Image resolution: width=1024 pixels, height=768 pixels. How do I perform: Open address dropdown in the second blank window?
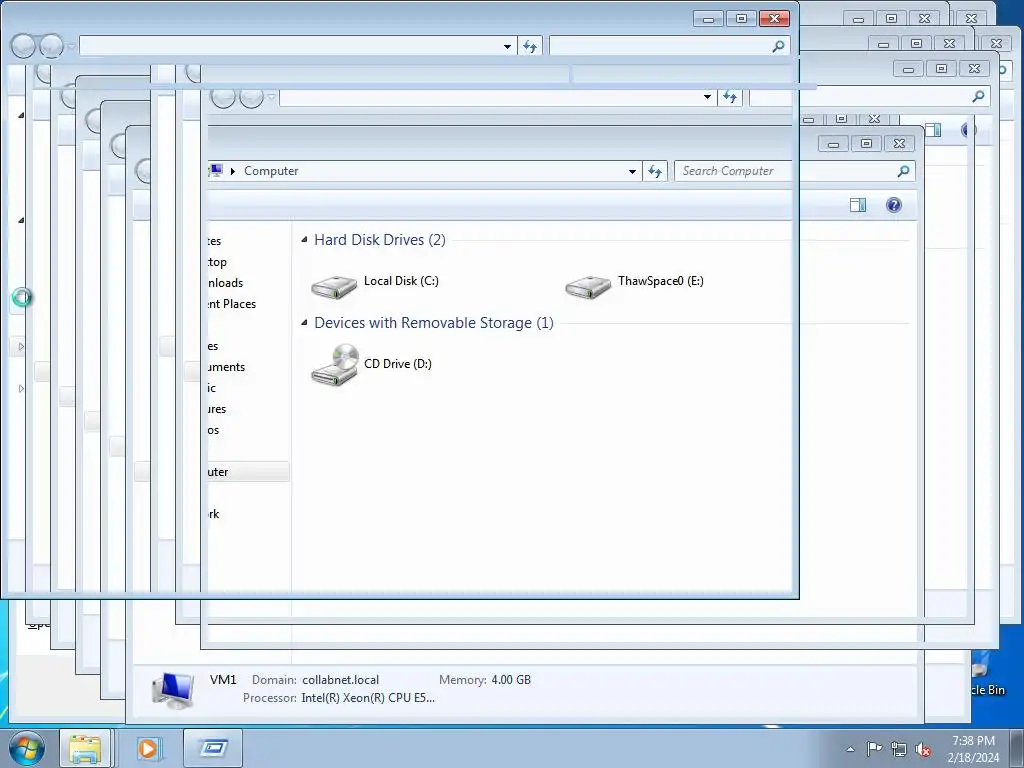click(x=707, y=97)
